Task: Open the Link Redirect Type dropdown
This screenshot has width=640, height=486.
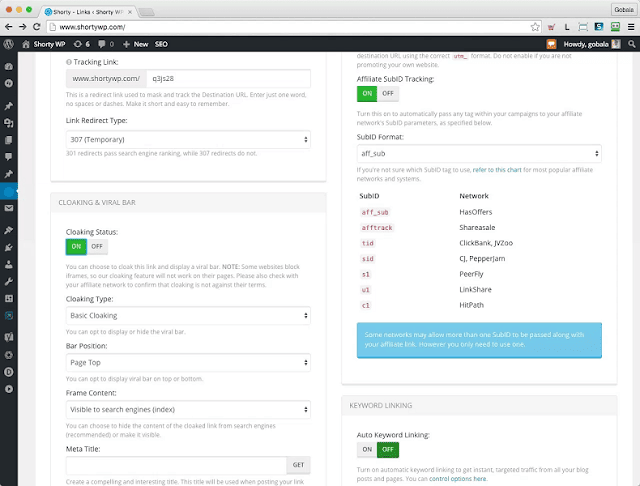Action: [x=188, y=140]
